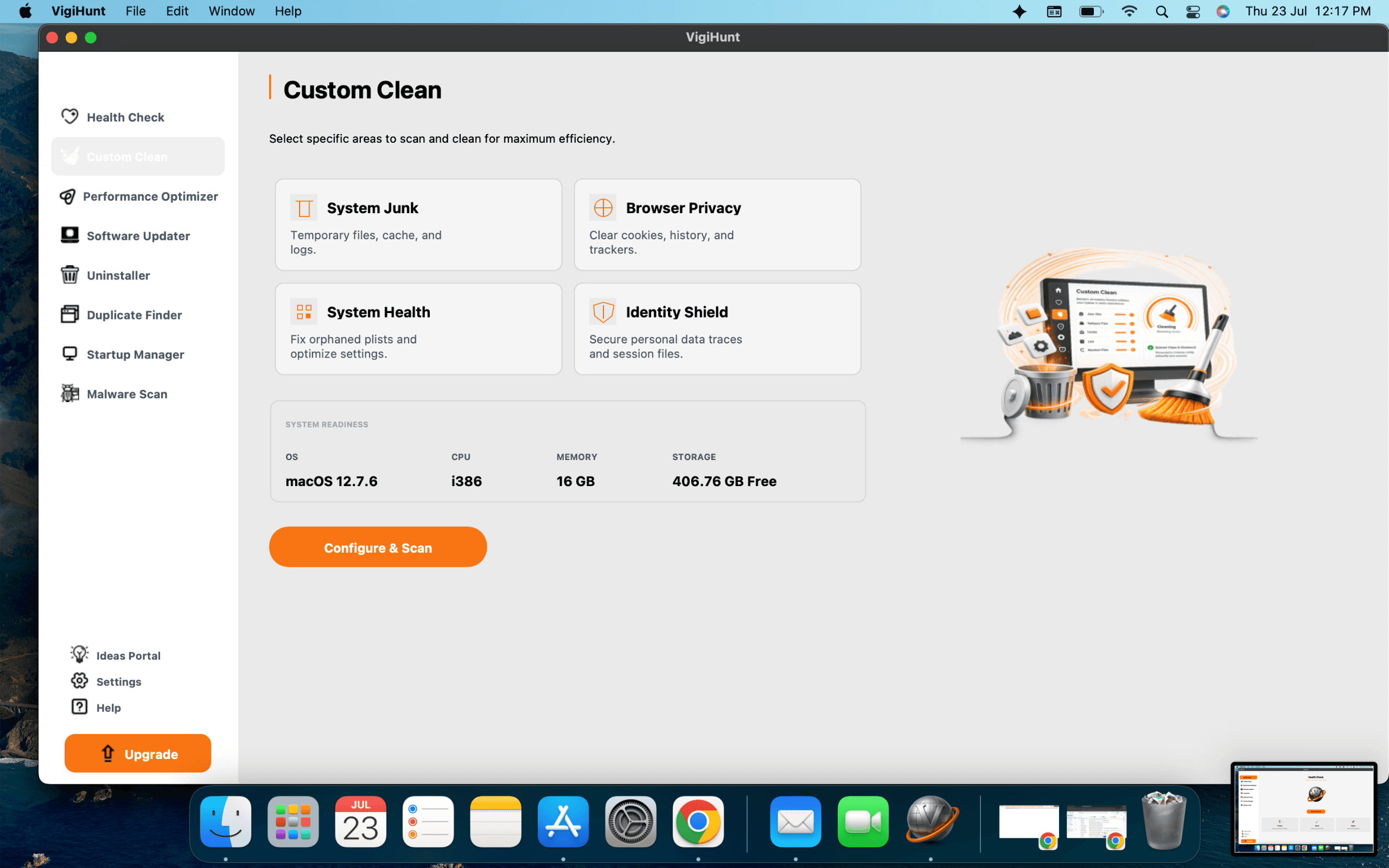This screenshot has width=1389, height=868.
Task: Click the System Health card title
Action: 378,312
